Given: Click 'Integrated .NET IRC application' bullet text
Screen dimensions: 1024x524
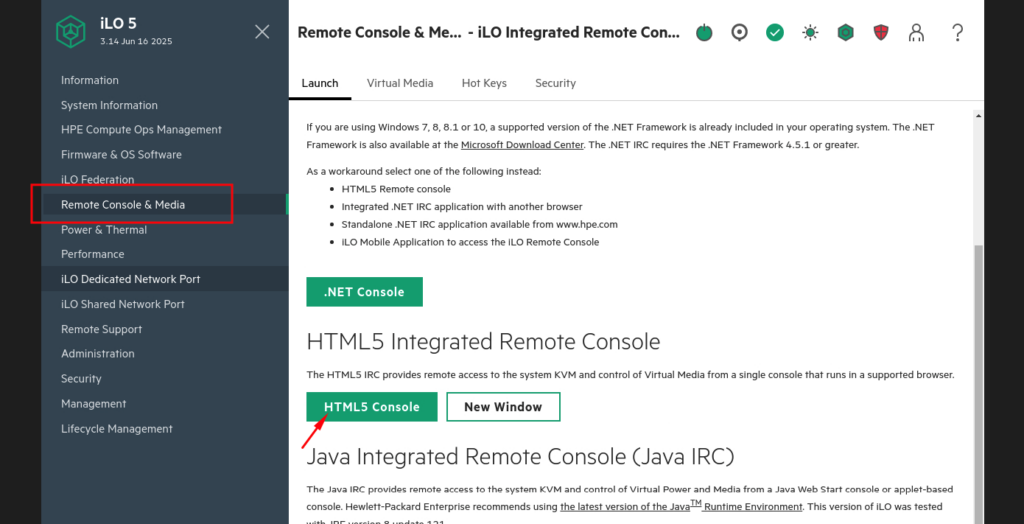Looking at the screenshot, I should (462, 206).
